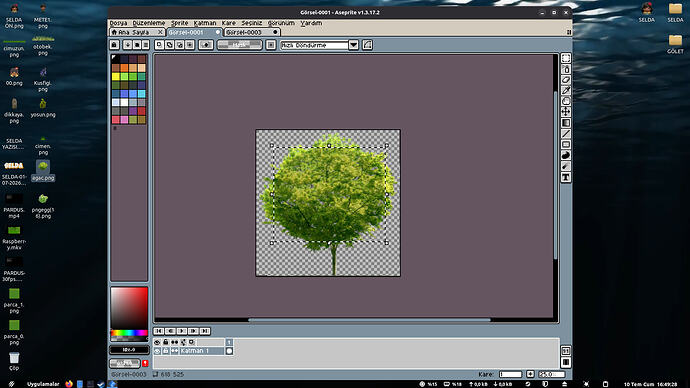The height and width of the screenshot is (388, 690).
Task: Select the Eraser tool
Action: [566, 80]
